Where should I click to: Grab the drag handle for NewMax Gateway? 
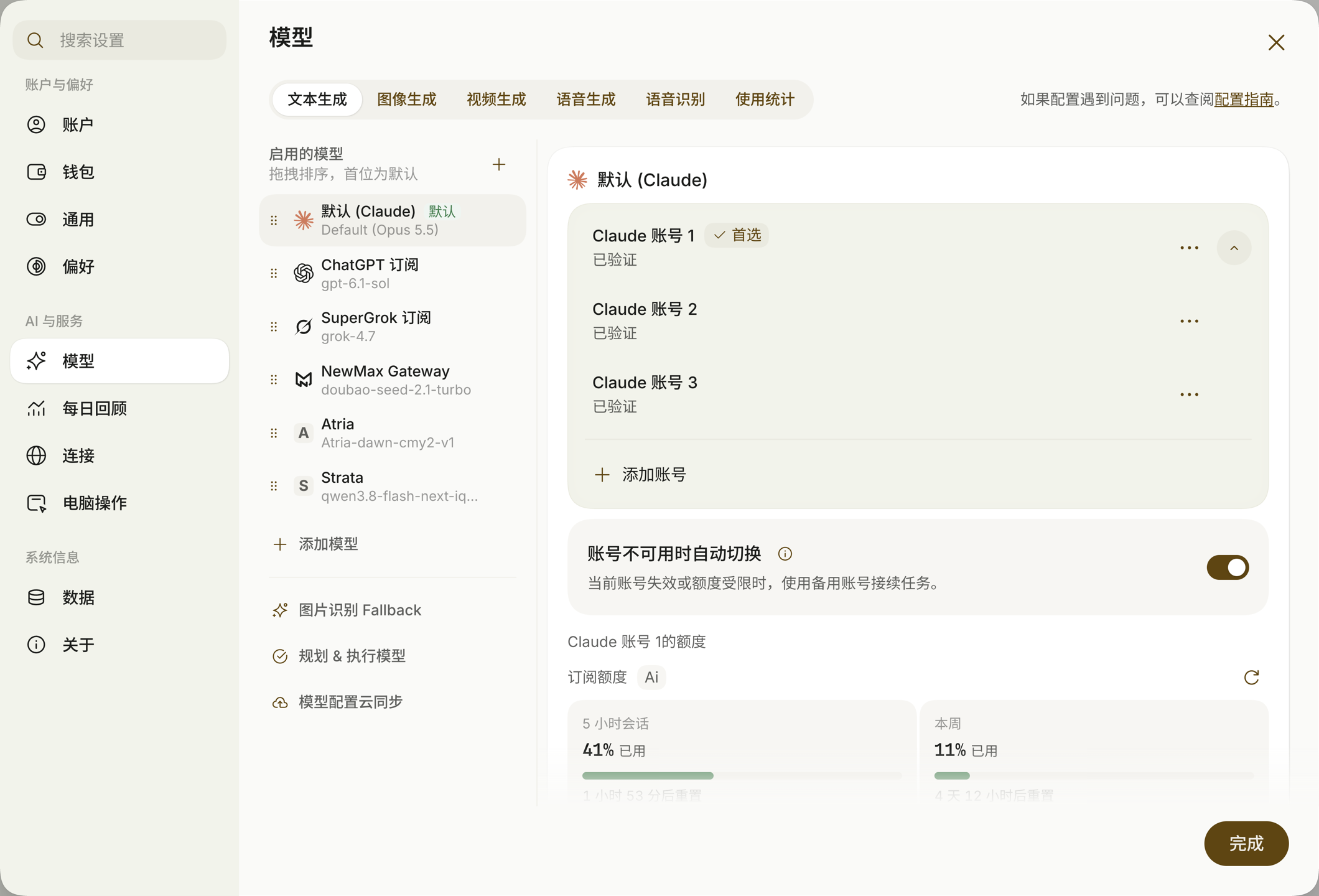274,380
